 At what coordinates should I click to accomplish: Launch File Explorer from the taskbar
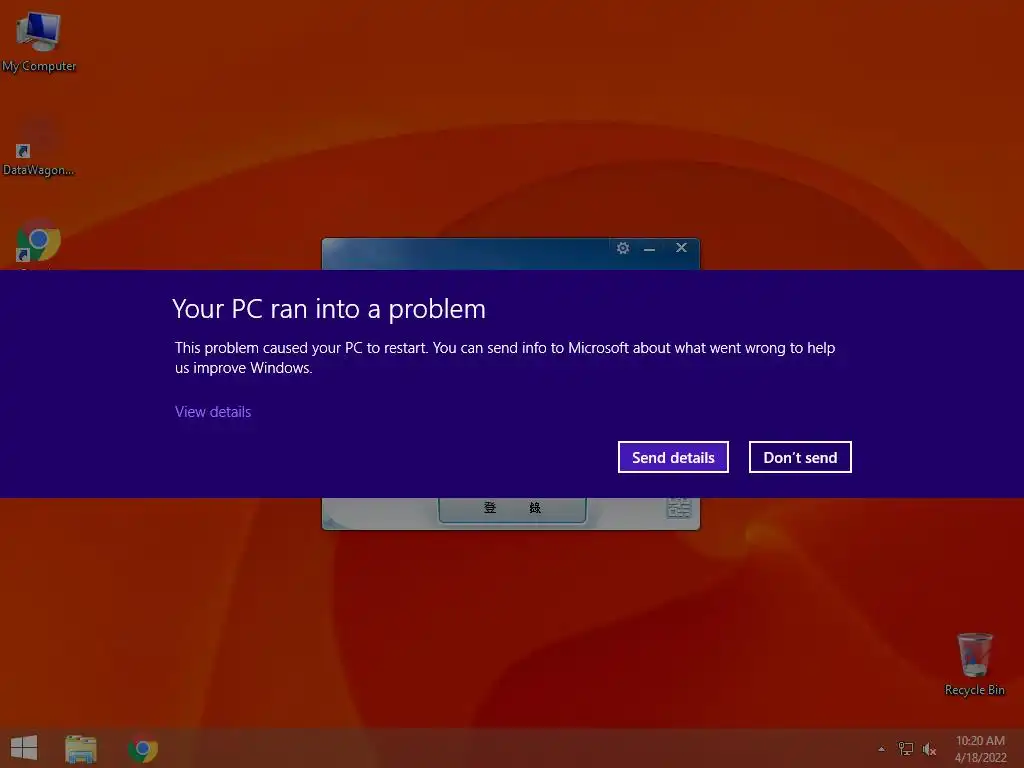coord(81,748)
